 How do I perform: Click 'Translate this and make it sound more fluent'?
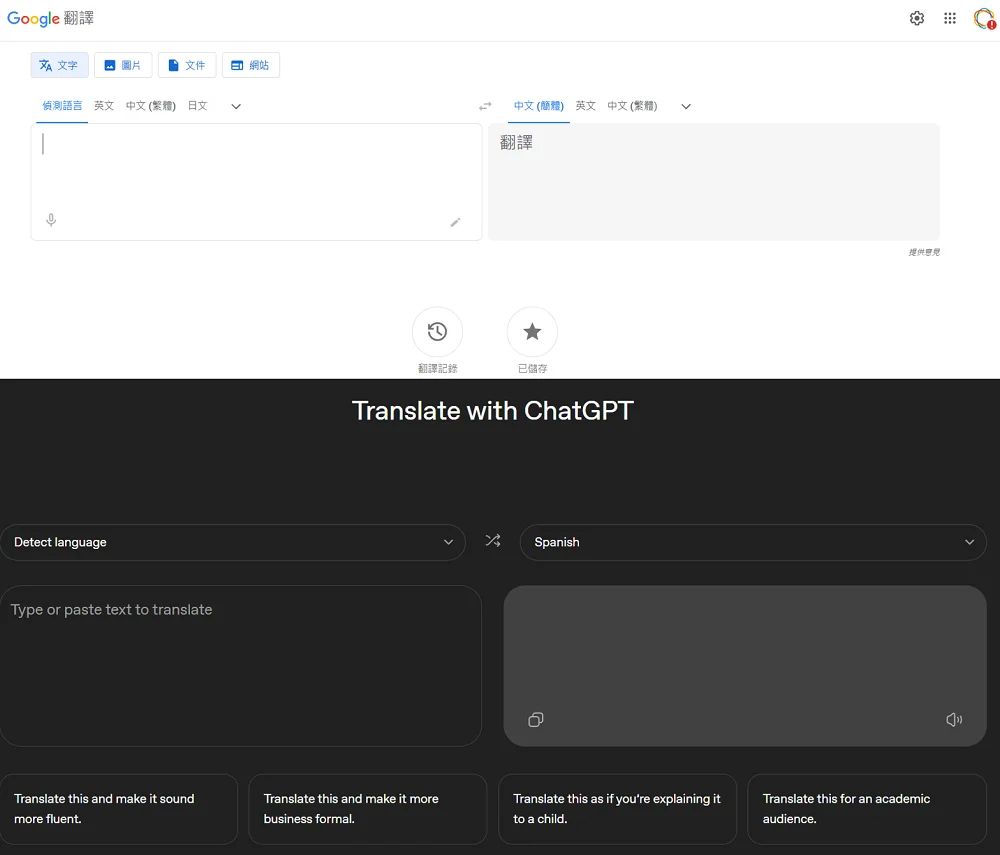119,808
